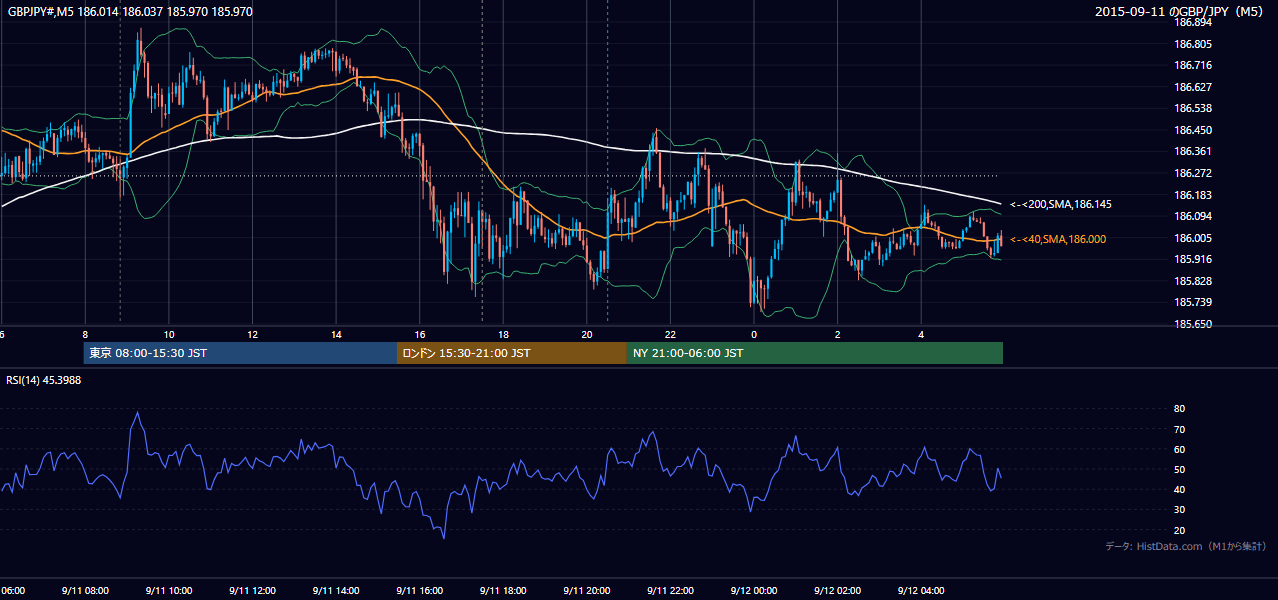This screenshot has height=600, width=1278.
Task: Click hour 22 on the price chart axis
Action: pos(671,335)
